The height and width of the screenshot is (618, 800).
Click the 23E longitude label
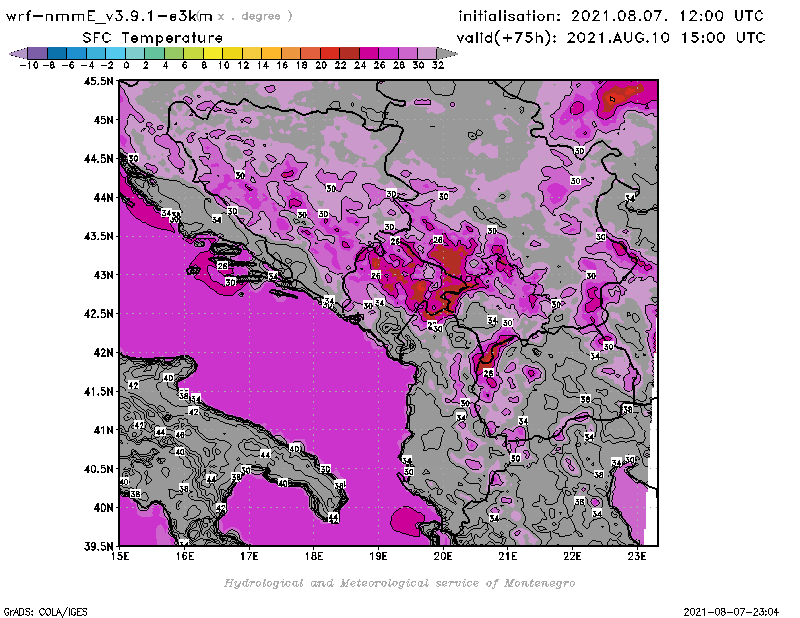pyautogui.click(x=637, y=556)
